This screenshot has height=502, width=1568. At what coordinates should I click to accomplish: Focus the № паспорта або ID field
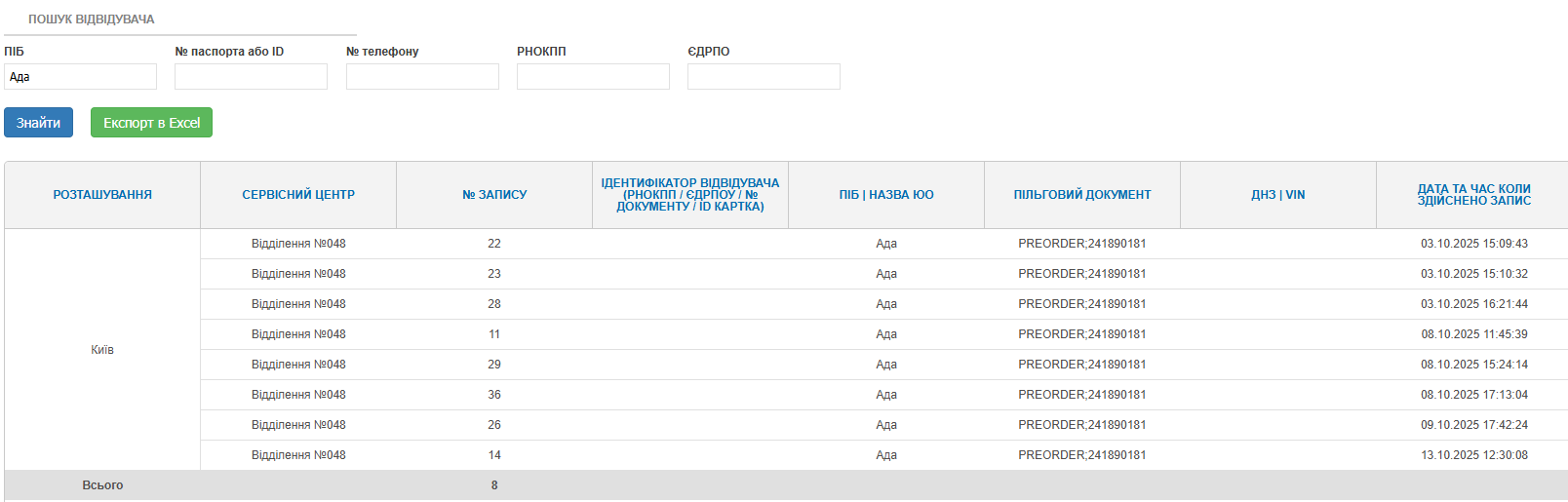251,77
